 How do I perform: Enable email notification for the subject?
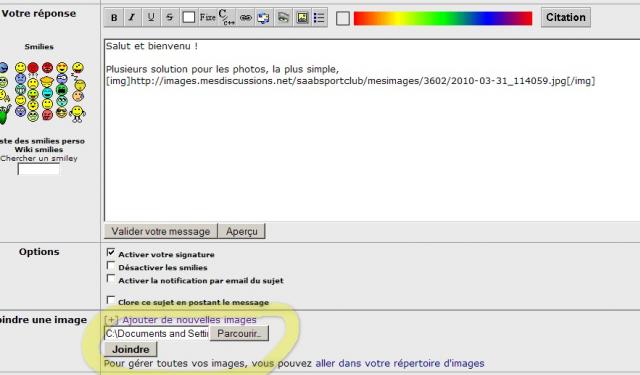click(x=111, y=278)
